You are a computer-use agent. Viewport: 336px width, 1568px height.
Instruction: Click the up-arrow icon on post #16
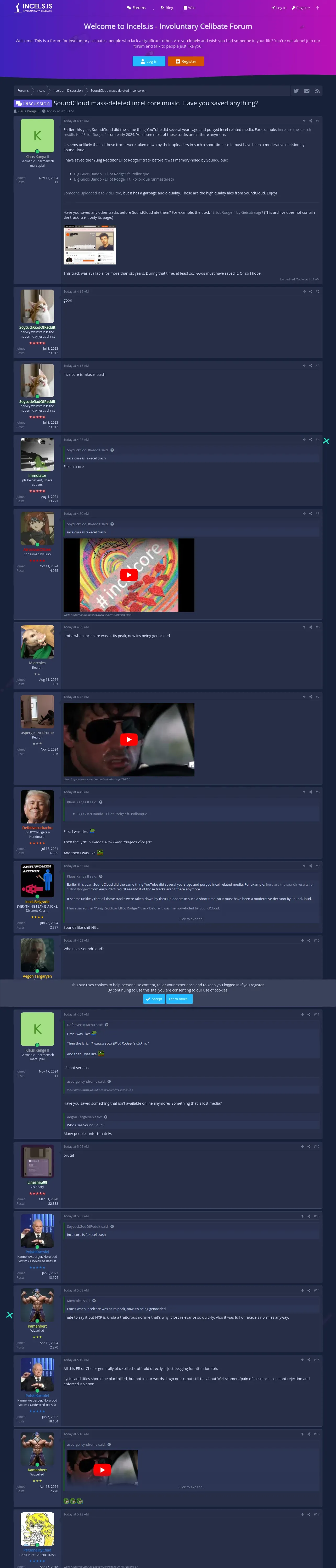(x=302, y=1434)
